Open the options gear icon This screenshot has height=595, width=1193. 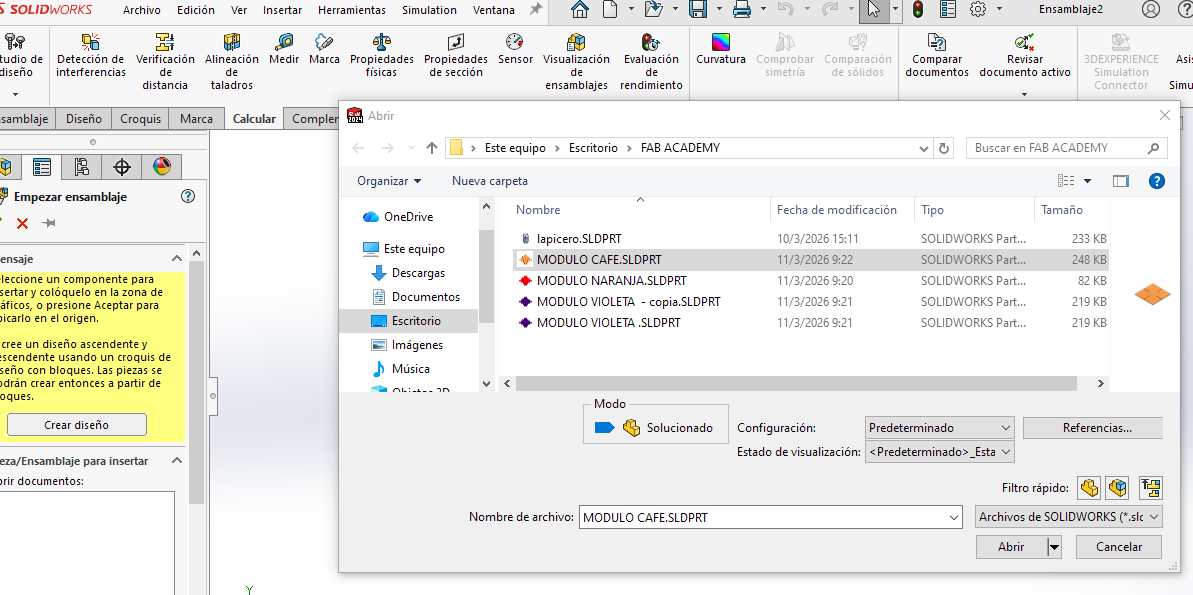pos(978,10)
